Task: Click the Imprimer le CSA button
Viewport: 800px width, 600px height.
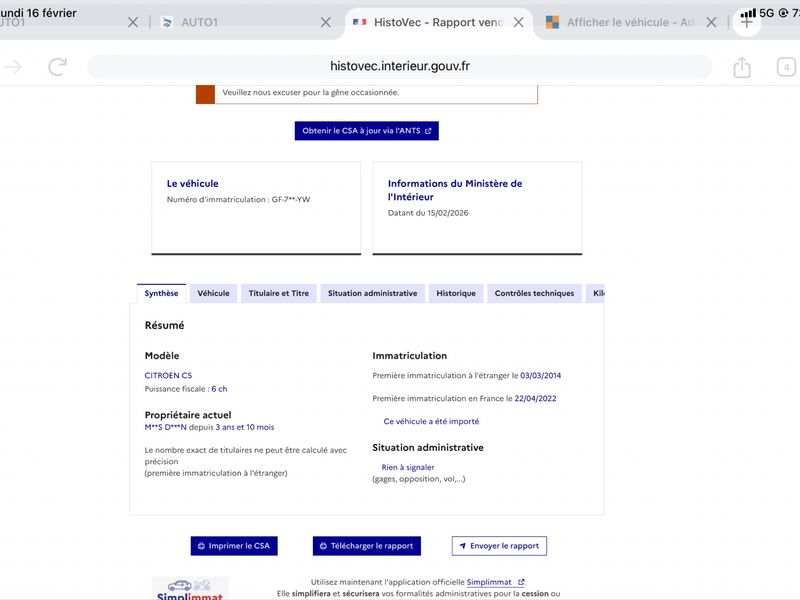Action: pyautogui.click(x=234, y=546)
